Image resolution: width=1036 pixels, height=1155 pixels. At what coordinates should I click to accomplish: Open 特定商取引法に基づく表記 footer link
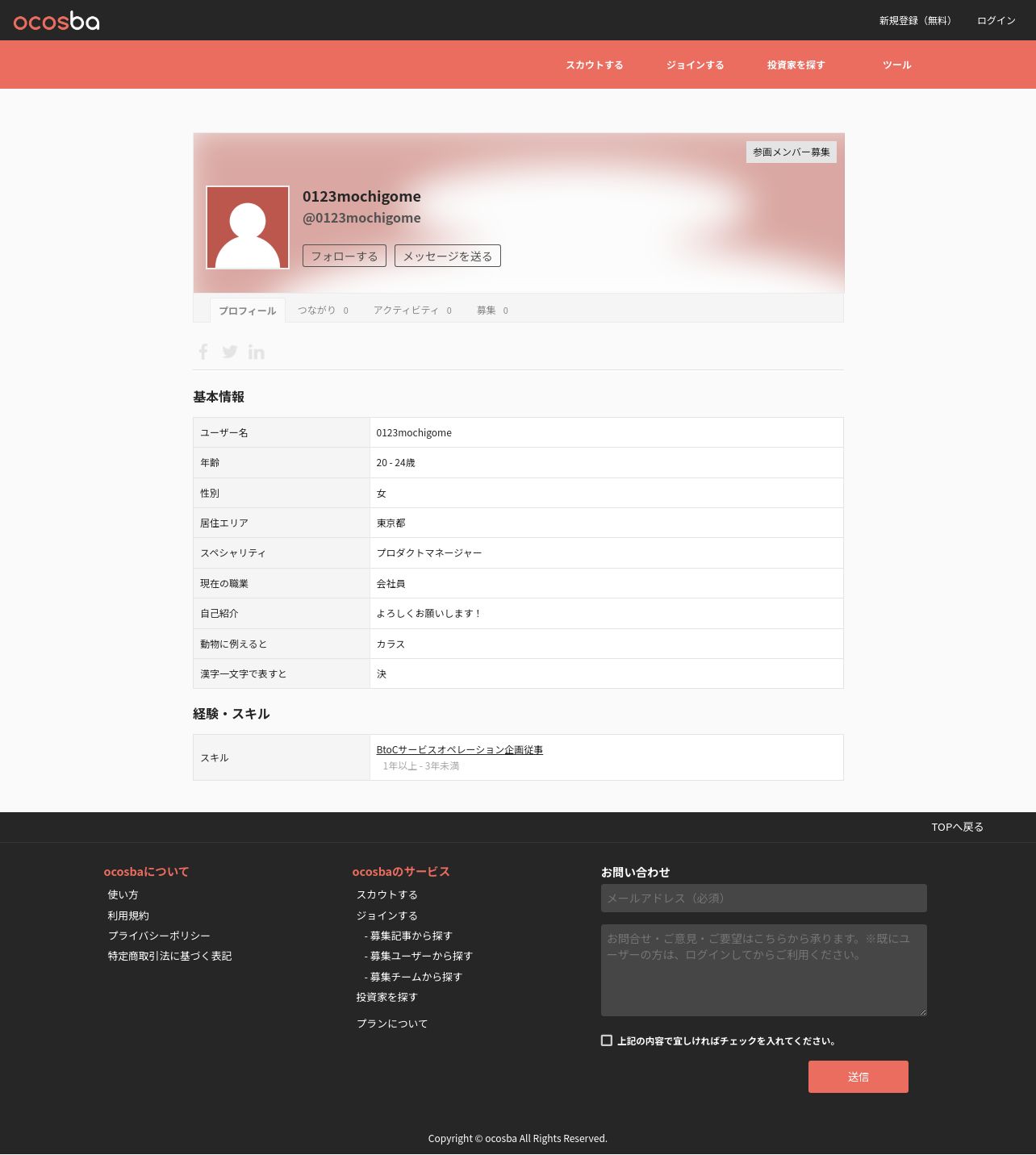point(169,957)
